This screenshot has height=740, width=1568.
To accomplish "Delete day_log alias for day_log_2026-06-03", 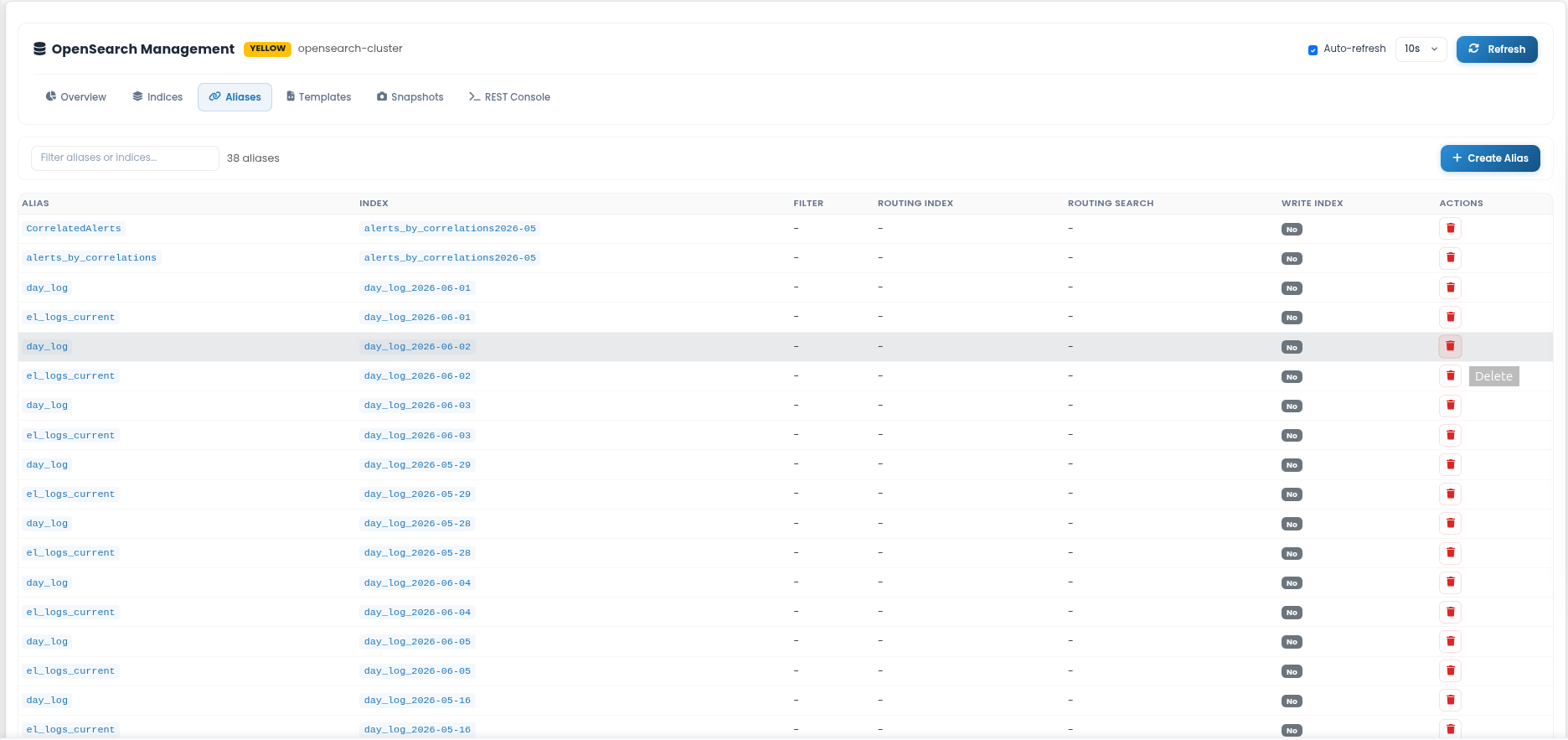I will 1450,406.
